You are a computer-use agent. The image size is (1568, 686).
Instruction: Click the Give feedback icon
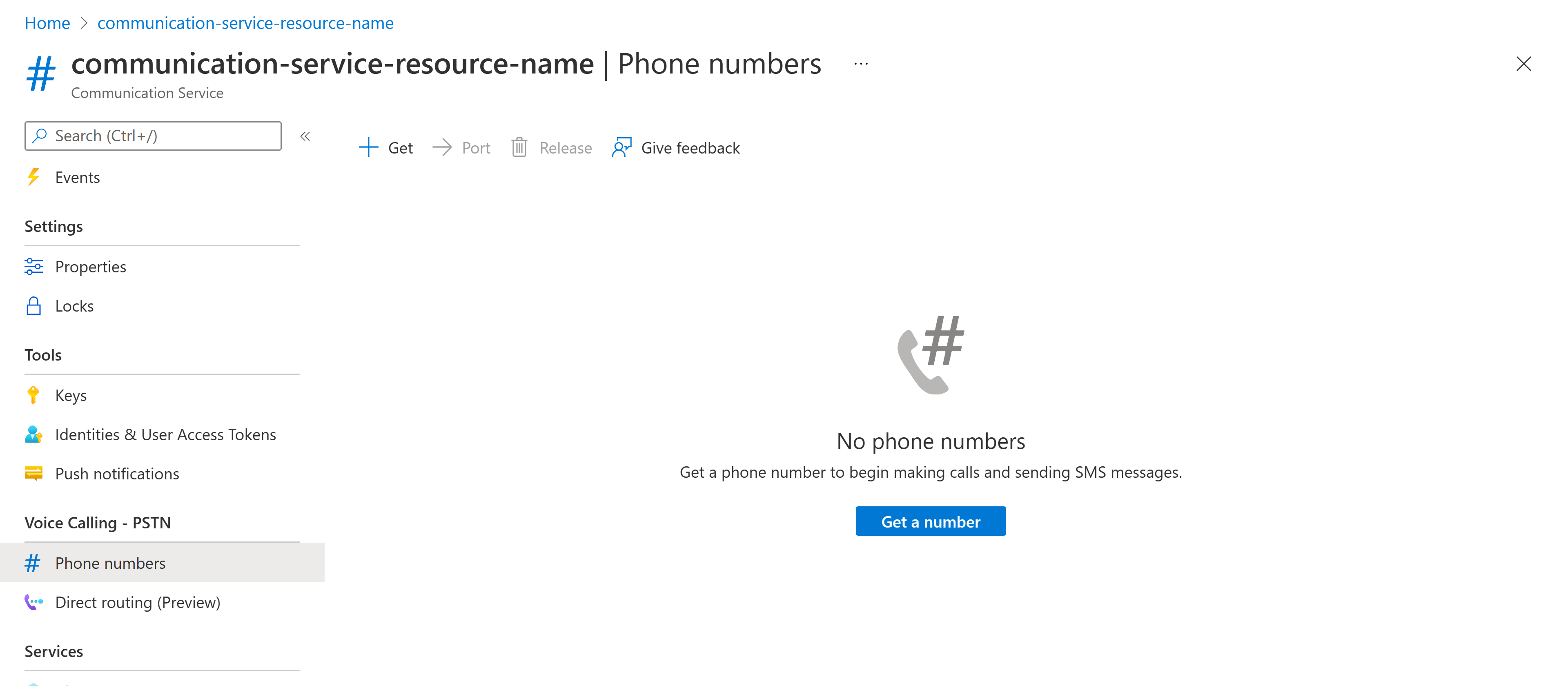(x=621, y=147)
